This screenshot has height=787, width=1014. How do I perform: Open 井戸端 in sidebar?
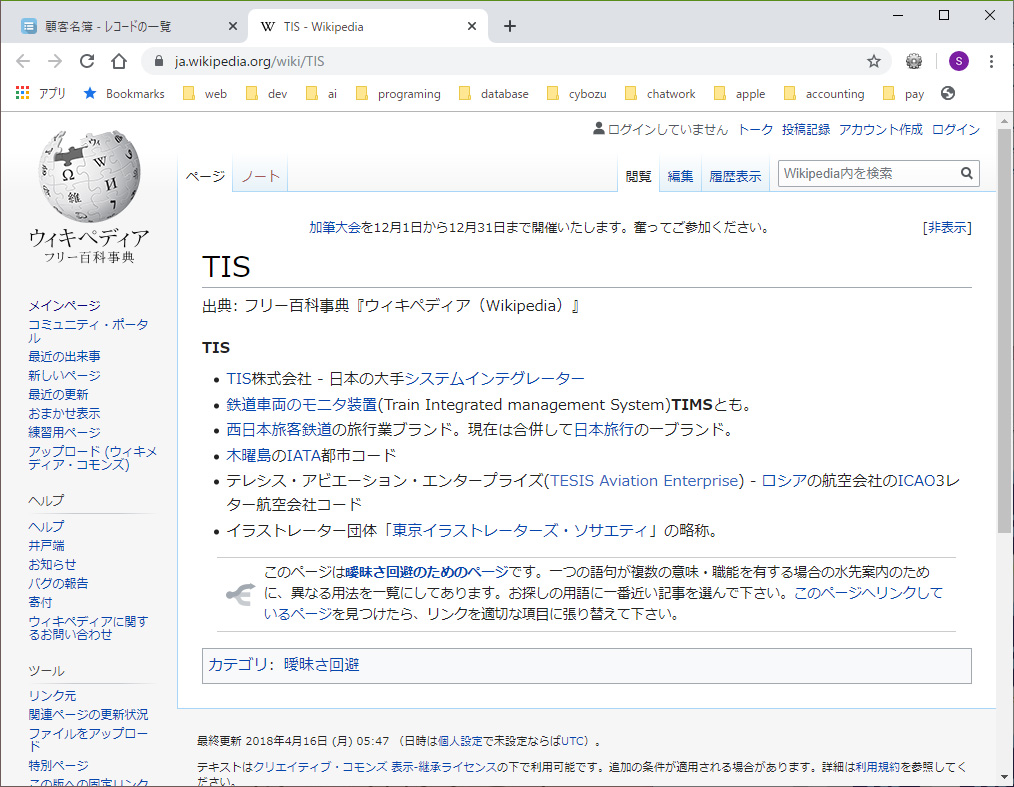click(47, 546)
